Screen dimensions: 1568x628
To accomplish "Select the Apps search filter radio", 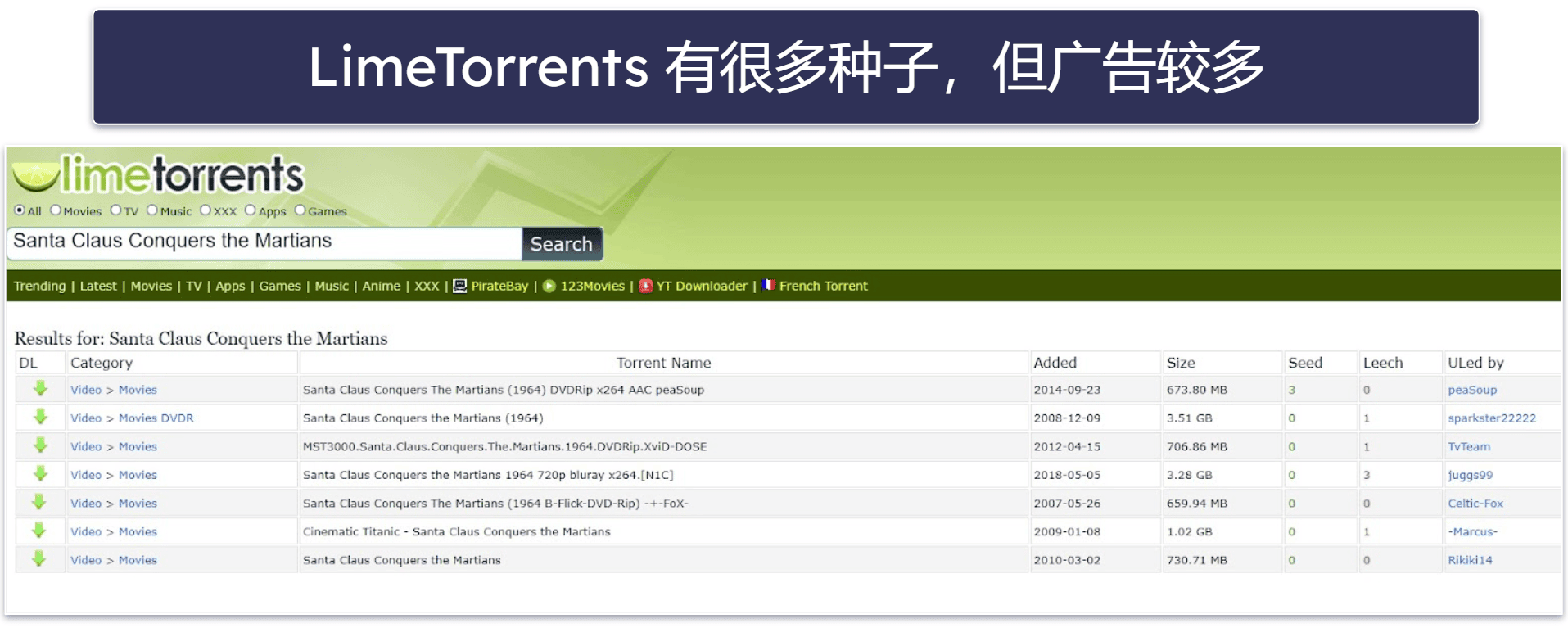I will 251,210.
